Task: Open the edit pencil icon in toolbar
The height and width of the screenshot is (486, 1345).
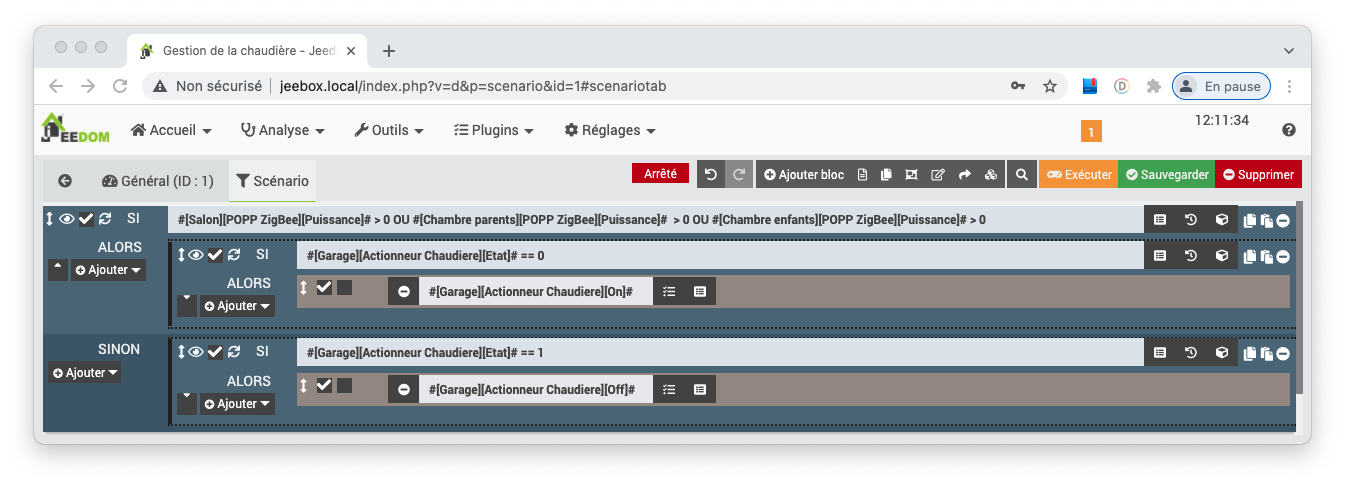Action: (x=937, y=174)
